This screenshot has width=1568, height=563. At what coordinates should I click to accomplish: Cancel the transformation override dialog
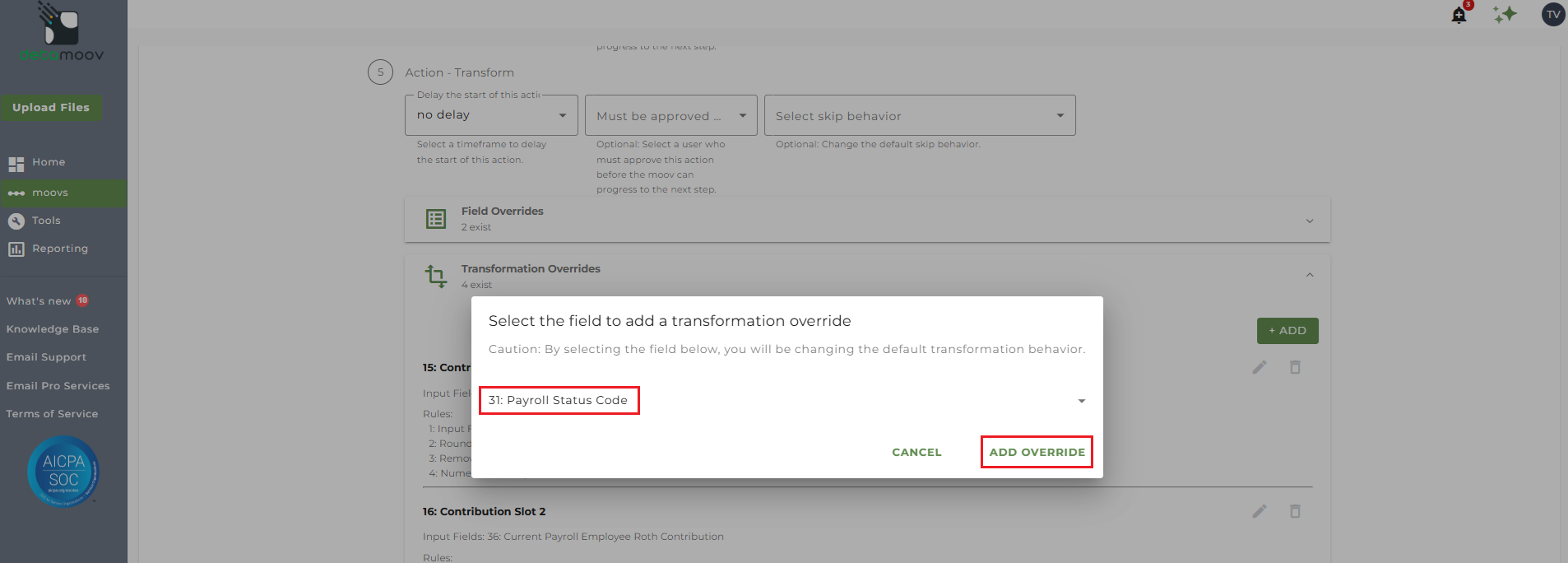point(916,452)
